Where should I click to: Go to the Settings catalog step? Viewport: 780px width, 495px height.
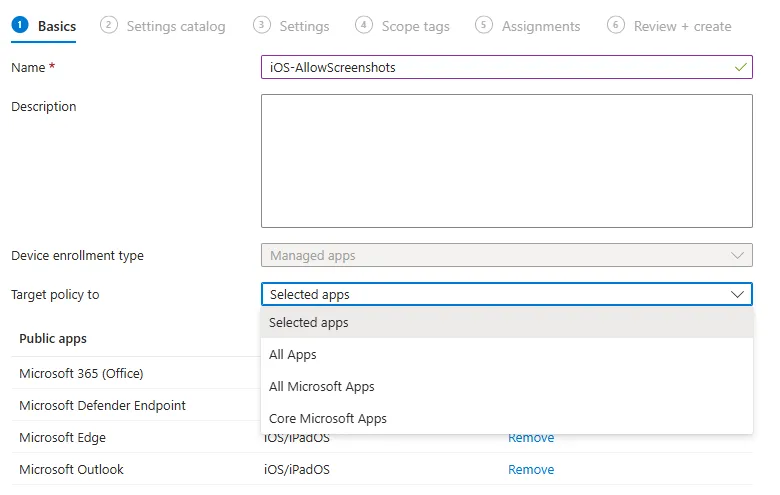(x=163, y=26)
